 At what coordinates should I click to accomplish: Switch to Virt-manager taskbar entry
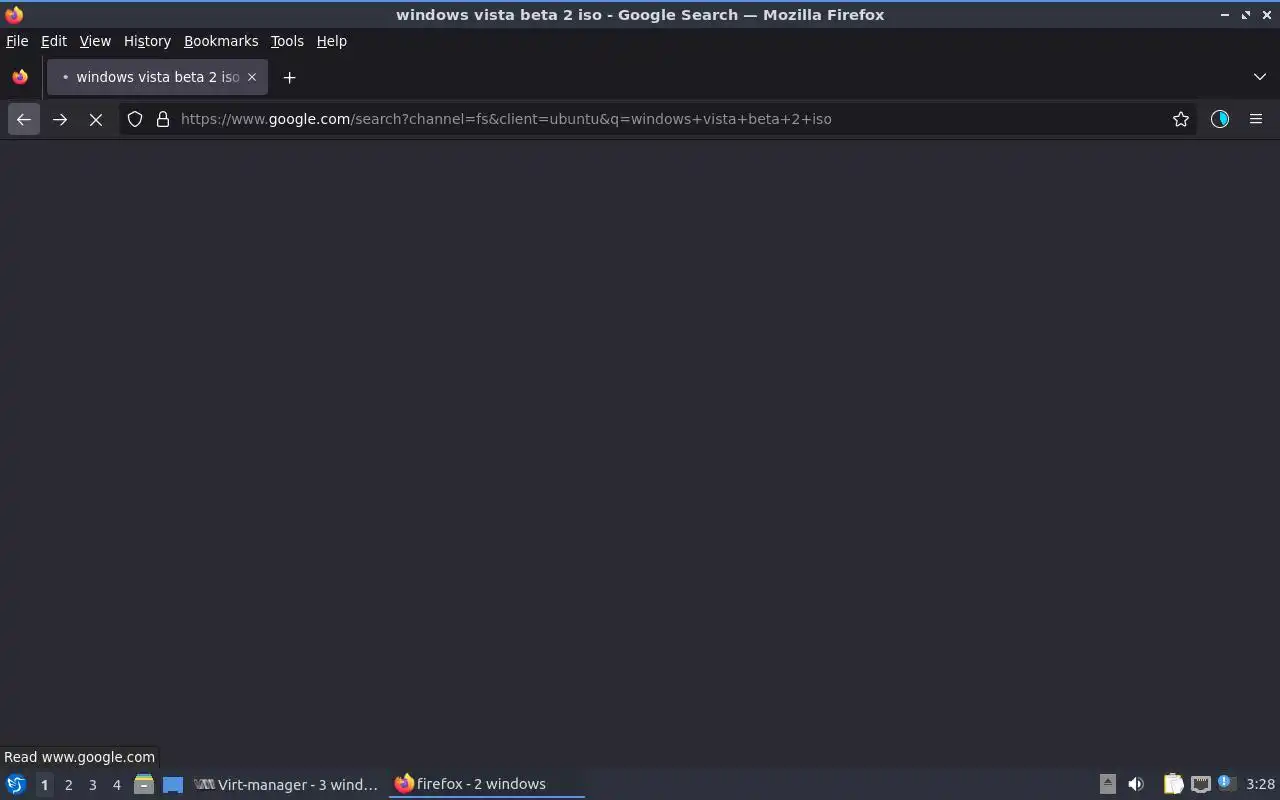tap(287, 784)
